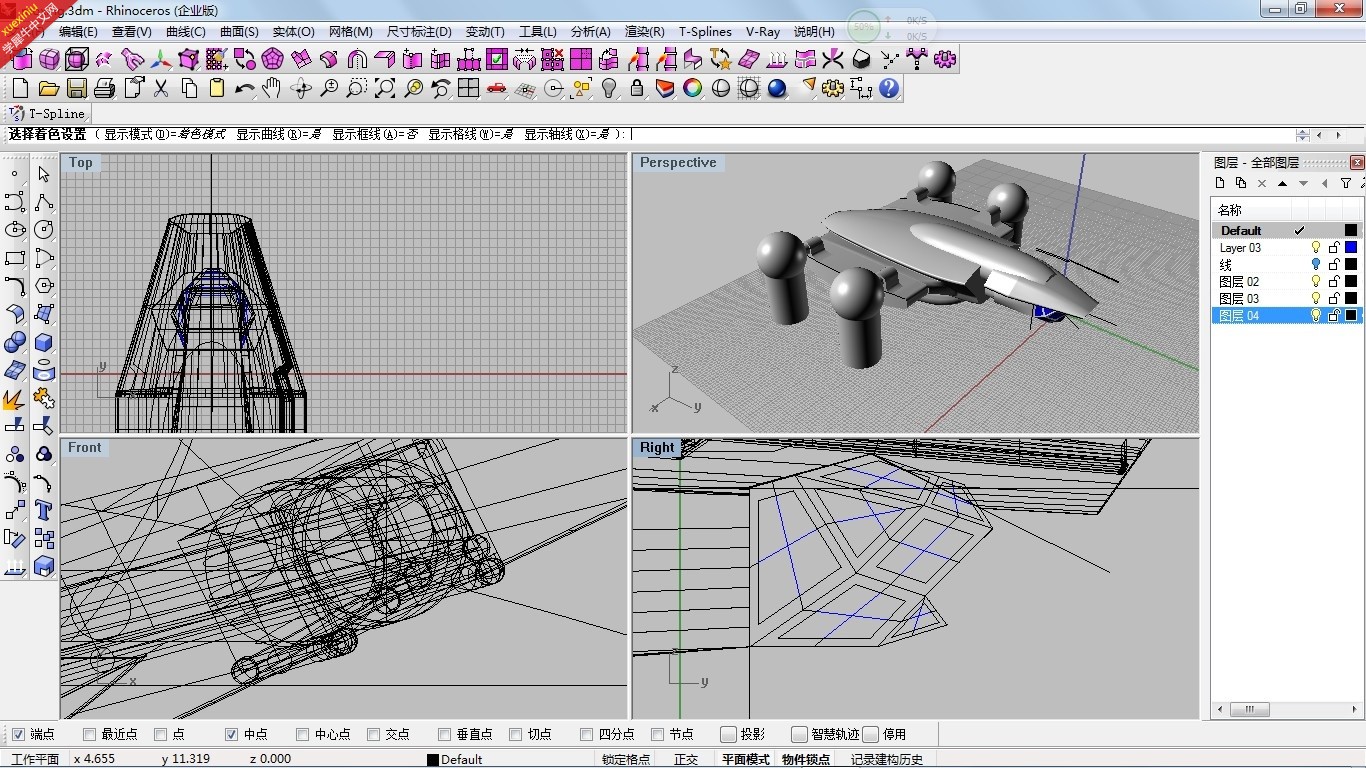Viewport: 1366px width, 768px height.
Task: Change color swatch of 图层 04
Action: (x=1351, y=315)
